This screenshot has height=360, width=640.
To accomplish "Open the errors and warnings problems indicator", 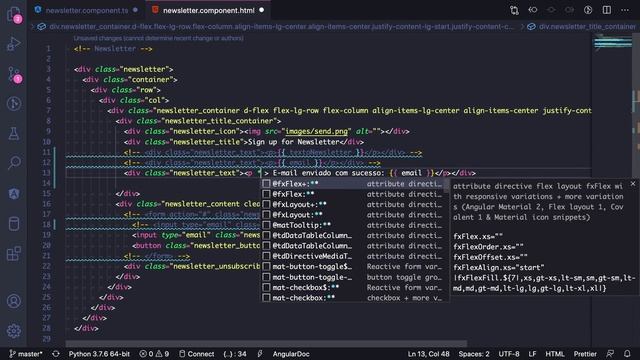I will point(154,354).
